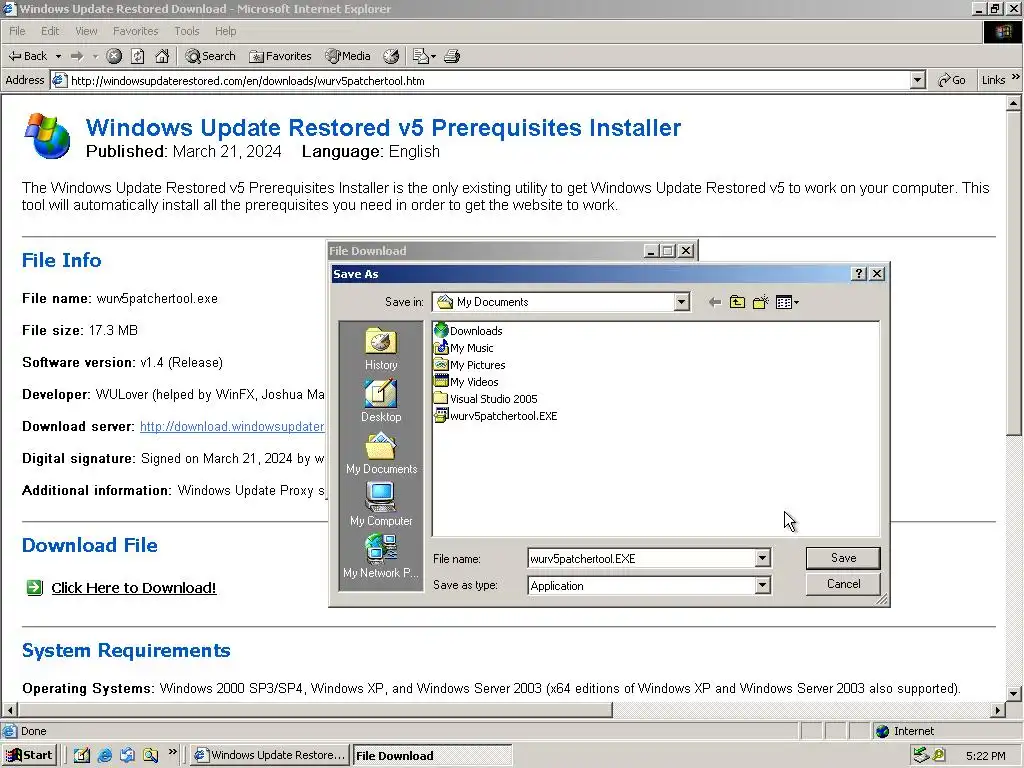Click the Save button

point(843,558)
